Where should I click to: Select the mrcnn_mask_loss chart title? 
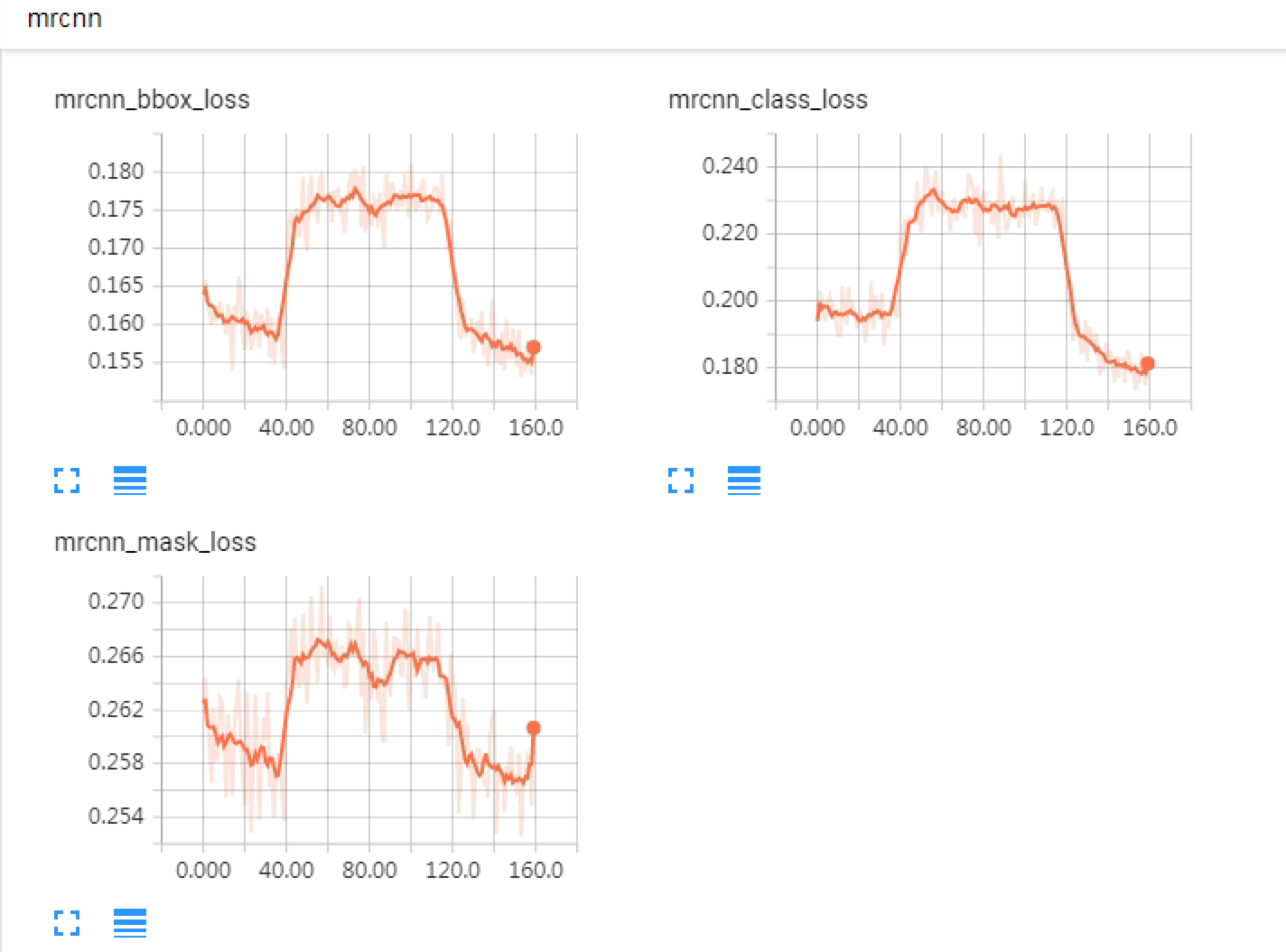click(155, 543)
